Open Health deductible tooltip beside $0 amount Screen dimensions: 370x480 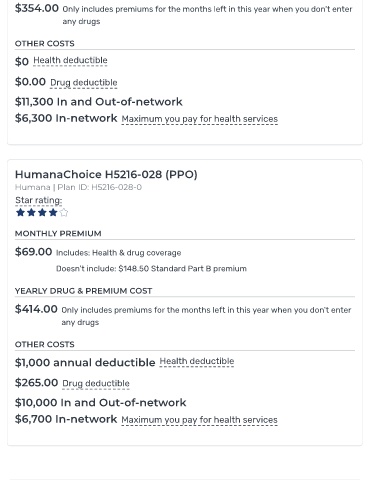[70, 60]
